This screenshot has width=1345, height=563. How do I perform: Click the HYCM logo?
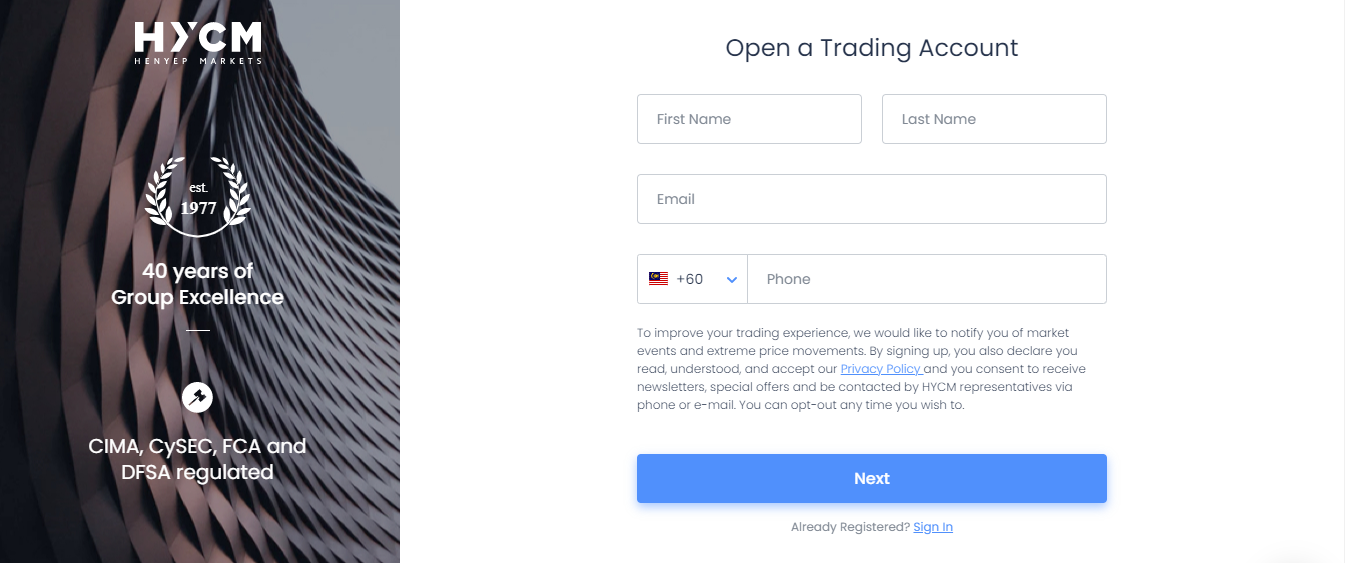pos(198,43)
